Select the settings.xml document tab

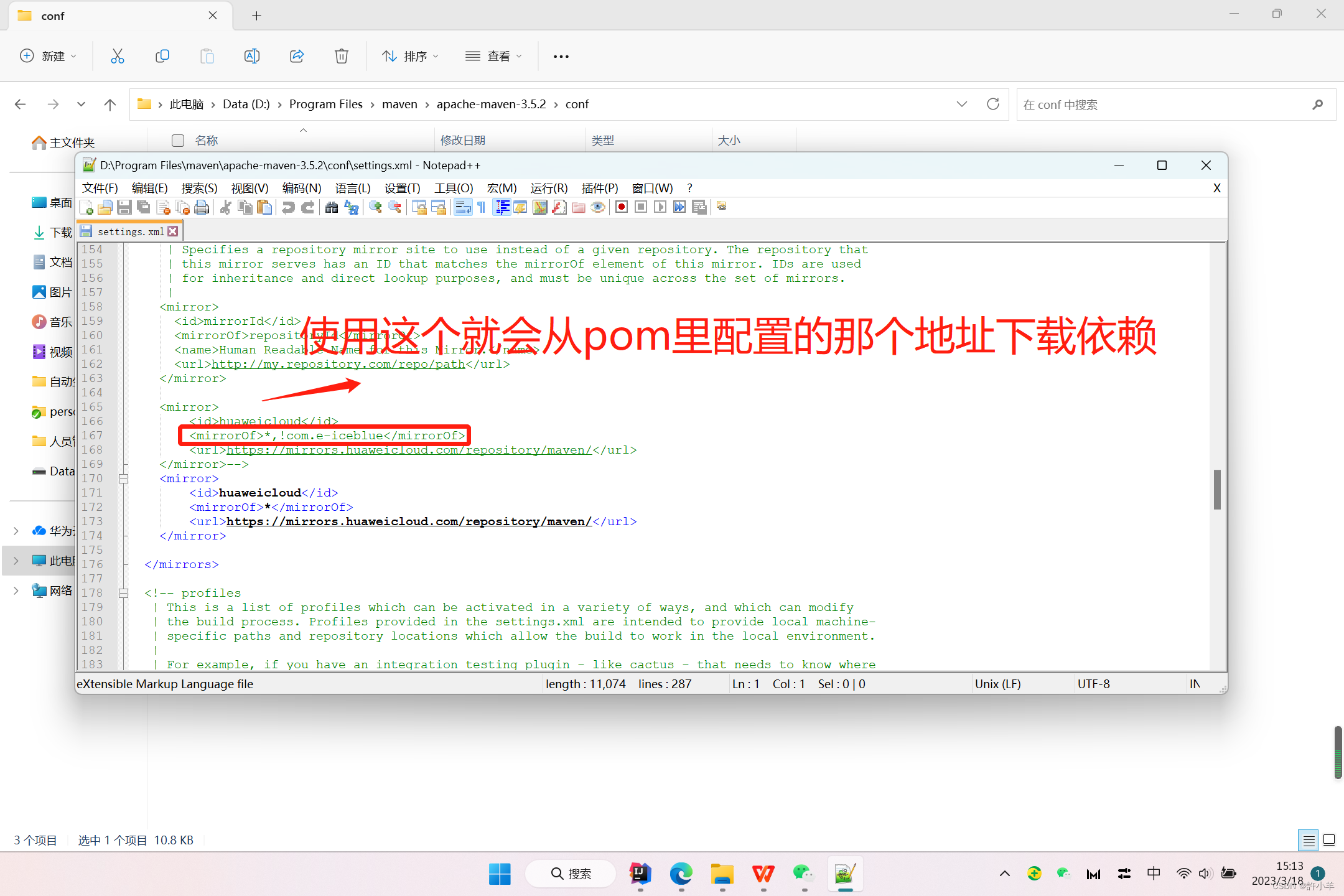[x=130, y=231]
